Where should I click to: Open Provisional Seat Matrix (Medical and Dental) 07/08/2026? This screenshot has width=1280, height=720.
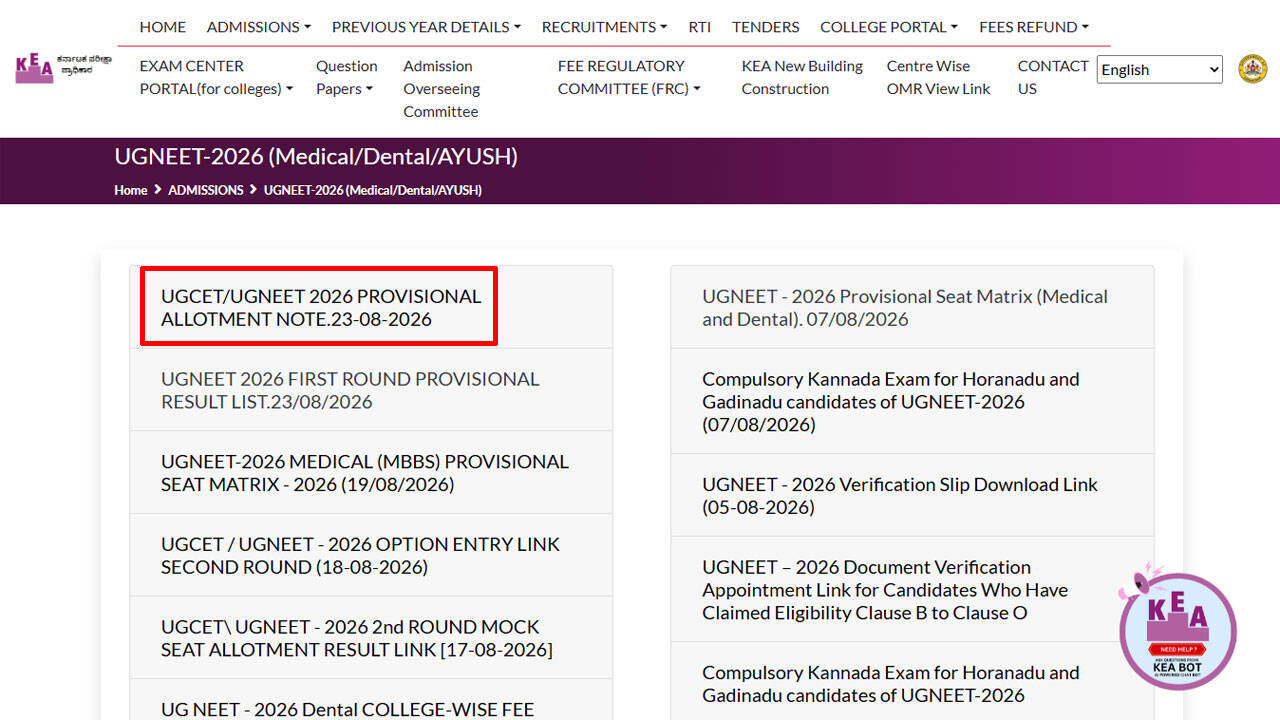pyautogui.click(x=905, y=308)
